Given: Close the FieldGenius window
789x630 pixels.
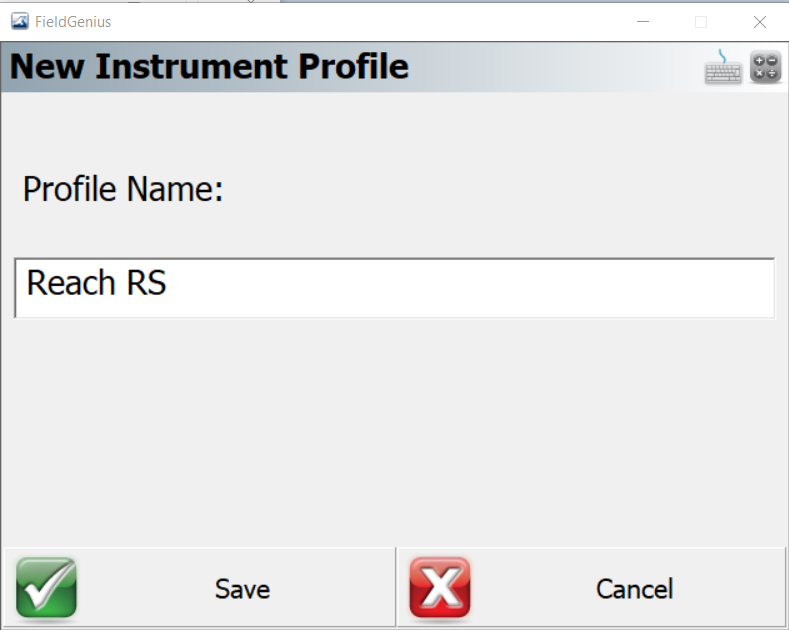Looking at the screenshot, I should 760,22.
